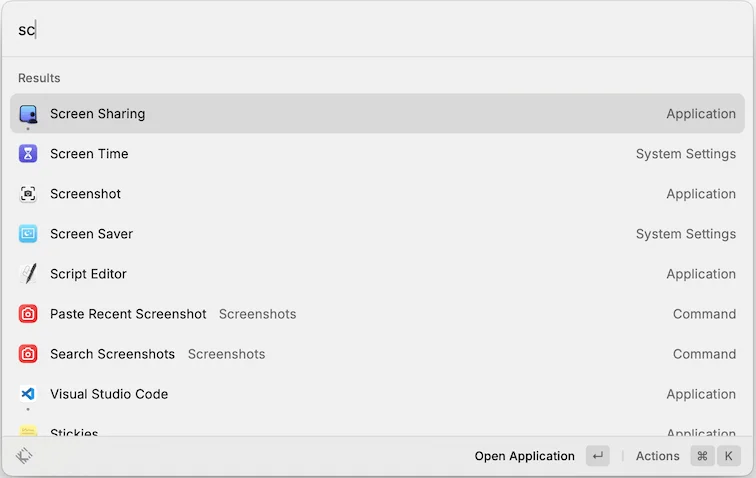Click the Screen Saver icon
The image size is (756, 478).
[x=28, y=234]
